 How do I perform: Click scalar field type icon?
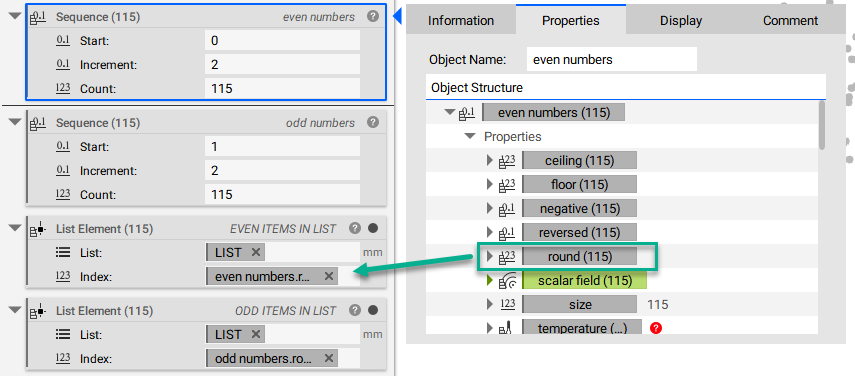(x=507, y=281)
